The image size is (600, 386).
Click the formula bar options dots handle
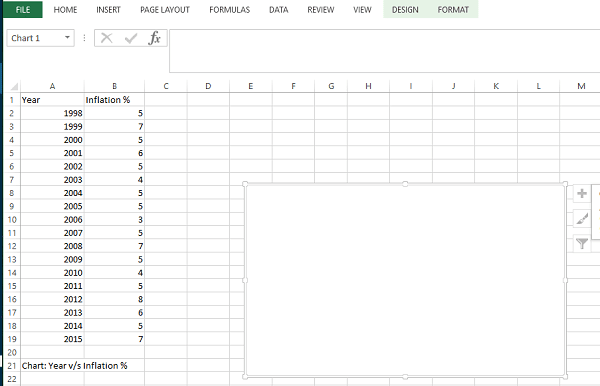[x=84, y=38]
